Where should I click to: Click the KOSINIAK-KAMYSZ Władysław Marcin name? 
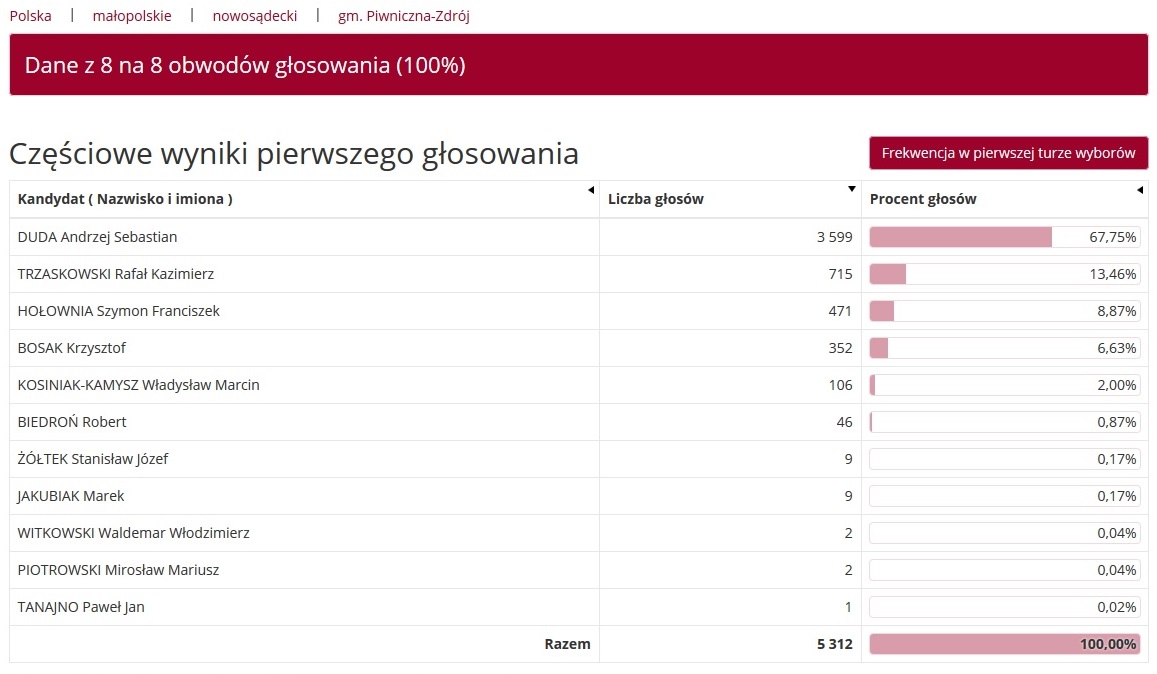click(x=139, y=385)
